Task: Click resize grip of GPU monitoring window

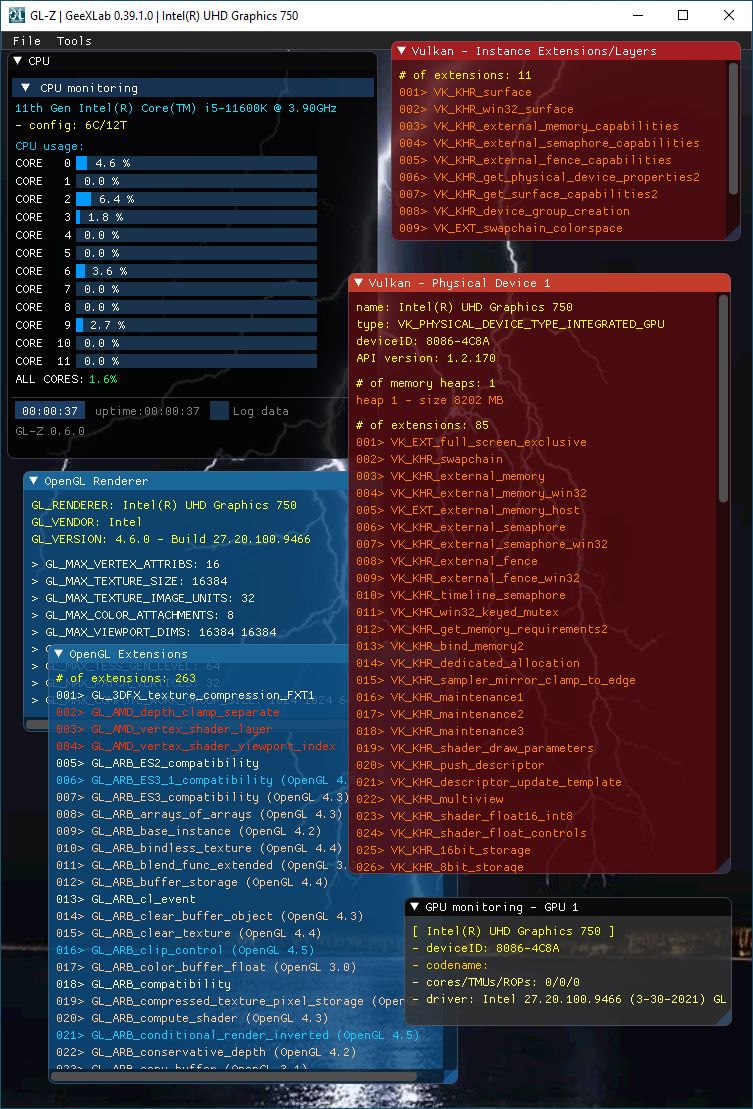Action: [x=724, y=1018]
